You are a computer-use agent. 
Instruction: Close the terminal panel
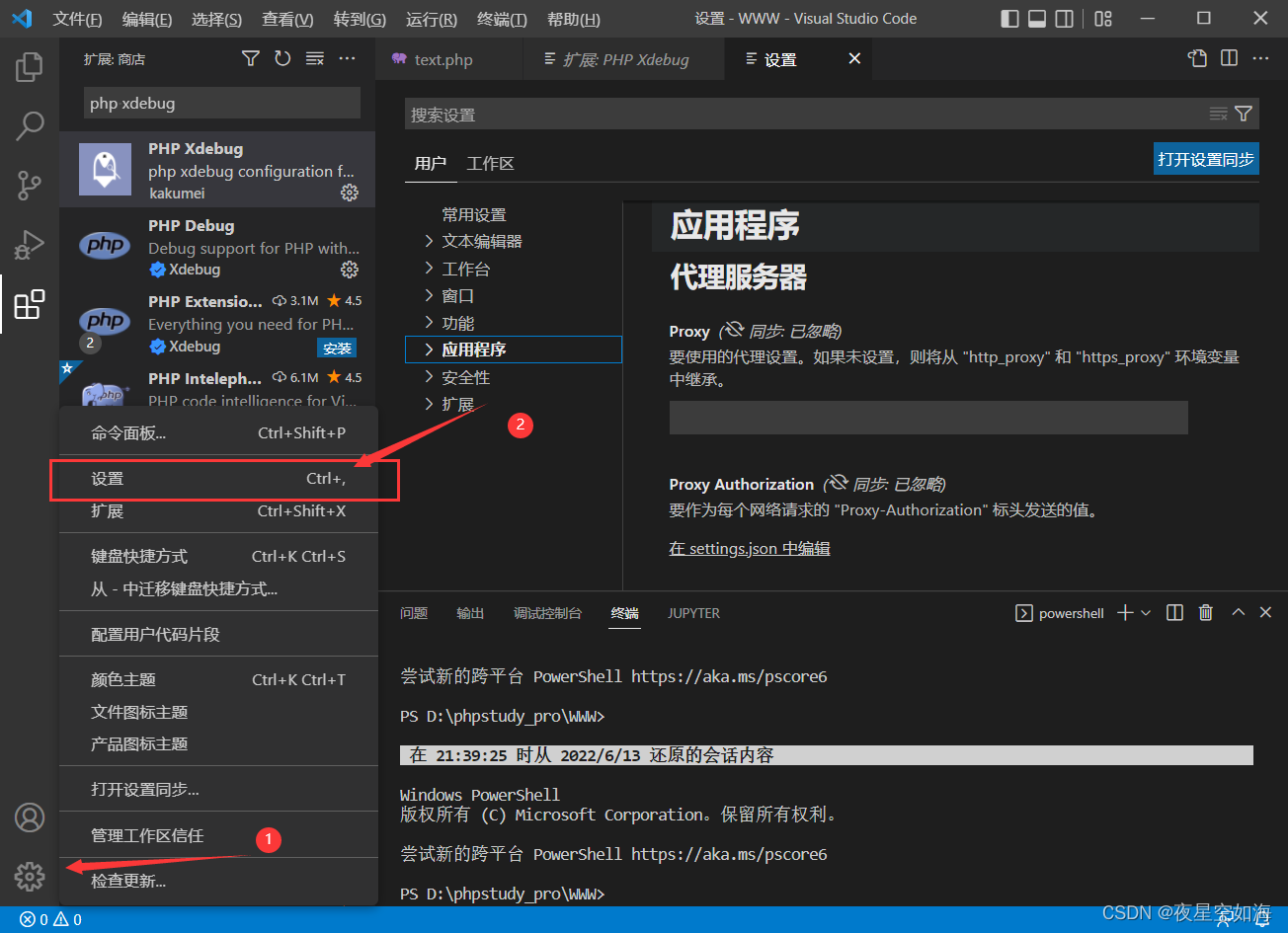point(1266,613)
